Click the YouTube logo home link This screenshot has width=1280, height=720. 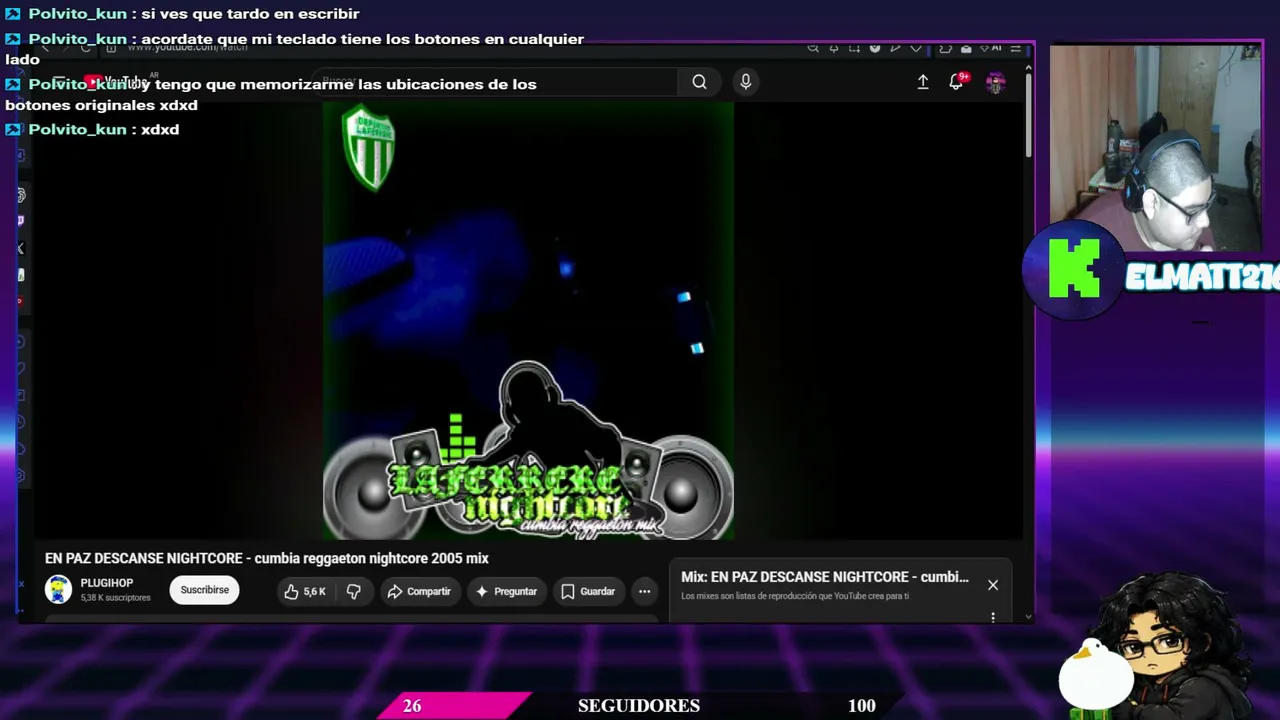click(x=118, y=82)
